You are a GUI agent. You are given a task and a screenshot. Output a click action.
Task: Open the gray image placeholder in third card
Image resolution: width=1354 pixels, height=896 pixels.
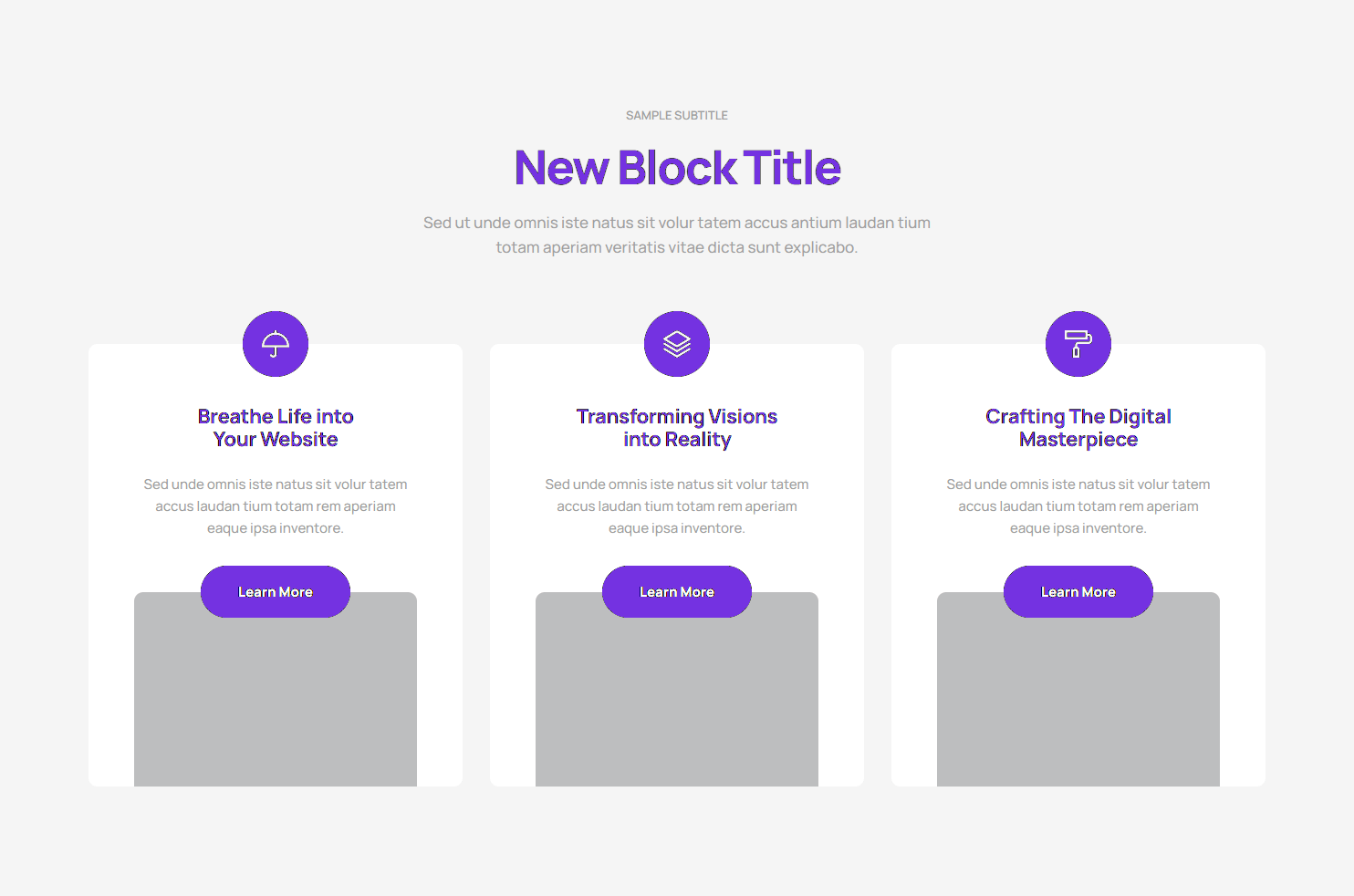point(1078,703)
